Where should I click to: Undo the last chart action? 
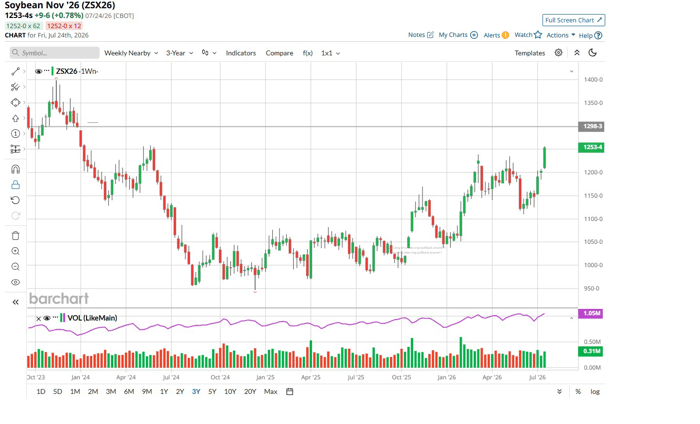[x=16, y=200]
